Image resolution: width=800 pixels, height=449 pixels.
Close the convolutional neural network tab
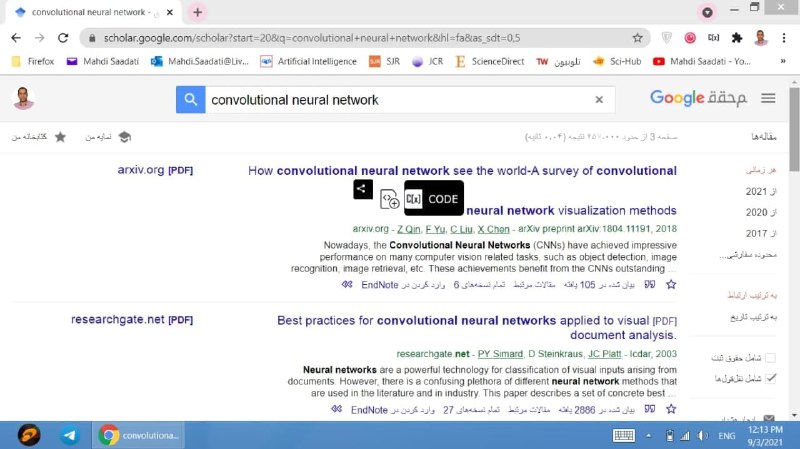point(170,12)
